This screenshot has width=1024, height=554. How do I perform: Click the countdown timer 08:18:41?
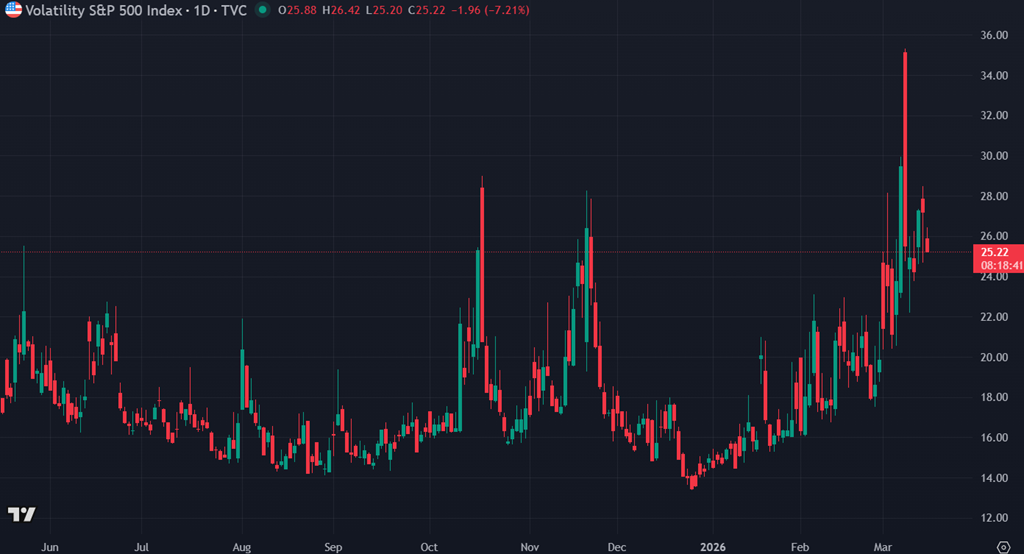click(997, 266)
